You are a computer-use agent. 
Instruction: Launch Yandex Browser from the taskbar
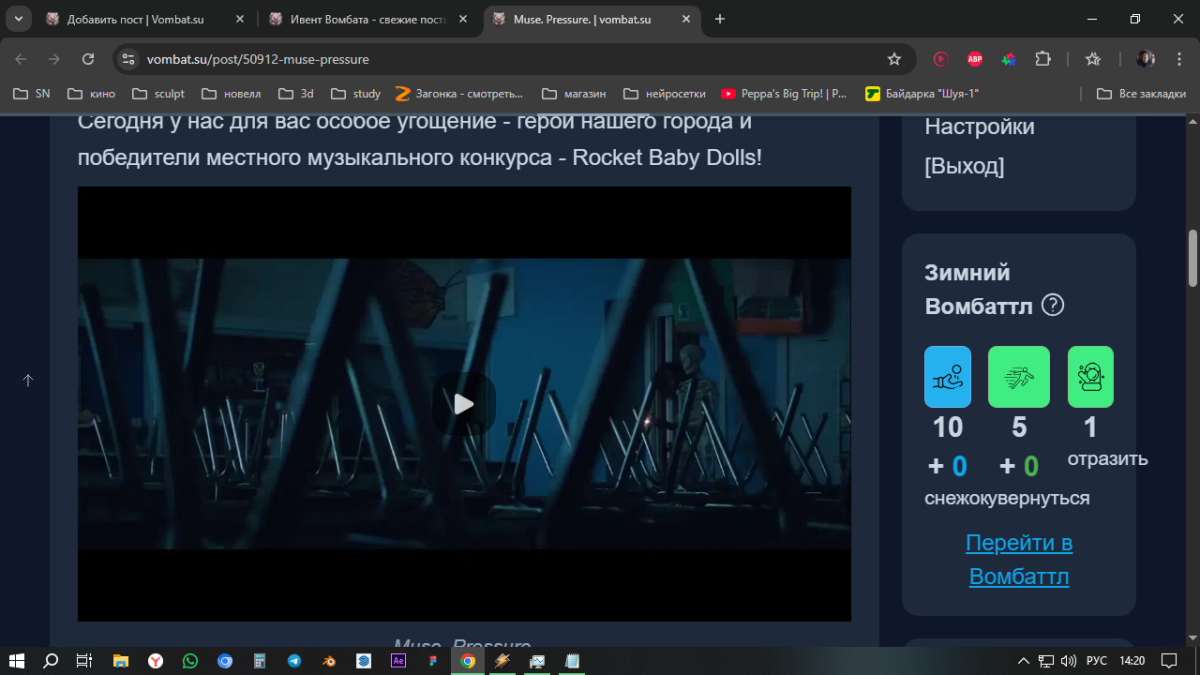tap(156, 660)
